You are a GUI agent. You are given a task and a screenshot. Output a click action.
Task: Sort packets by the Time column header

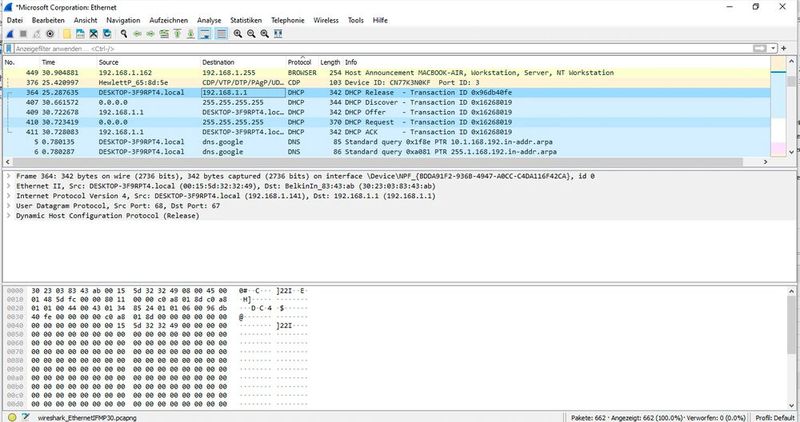tap(68, 62)
